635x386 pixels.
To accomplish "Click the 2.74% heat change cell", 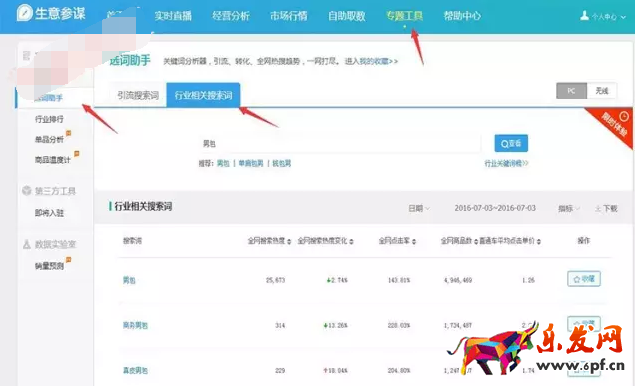I will click(337, 280).
